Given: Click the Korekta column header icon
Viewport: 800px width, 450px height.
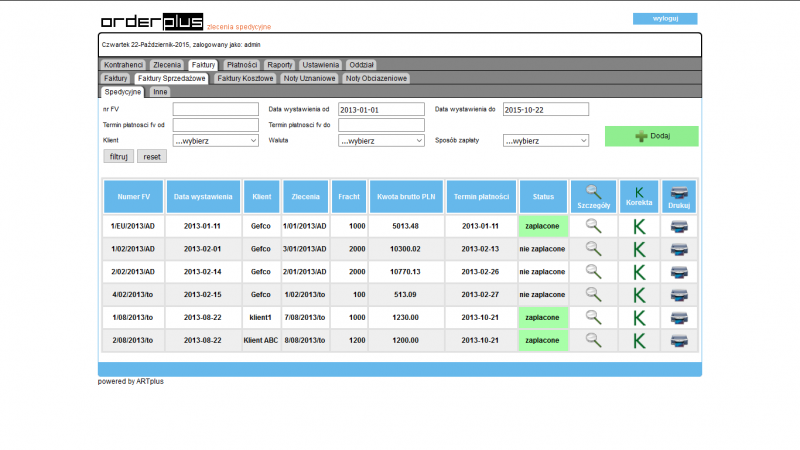Looking at the screenshot, I should pyautogui.click(x=639, y=192).
